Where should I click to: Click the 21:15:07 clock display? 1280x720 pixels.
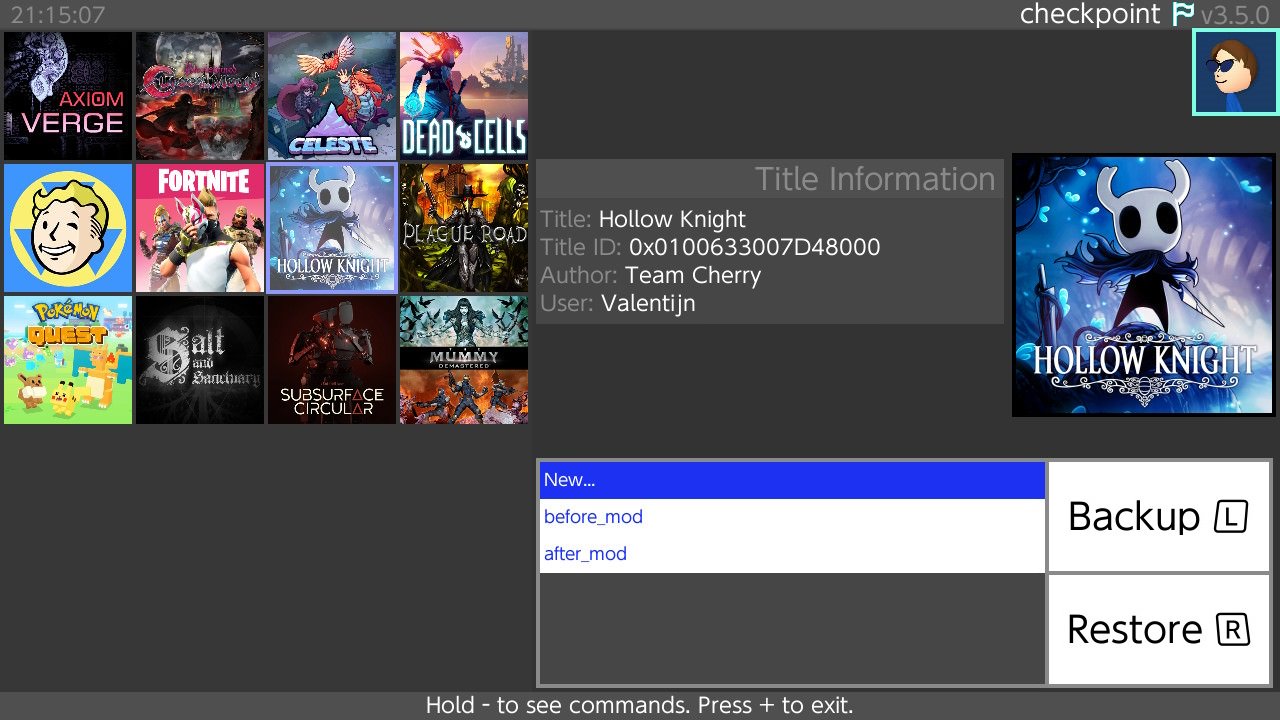[x=58, y=15]
